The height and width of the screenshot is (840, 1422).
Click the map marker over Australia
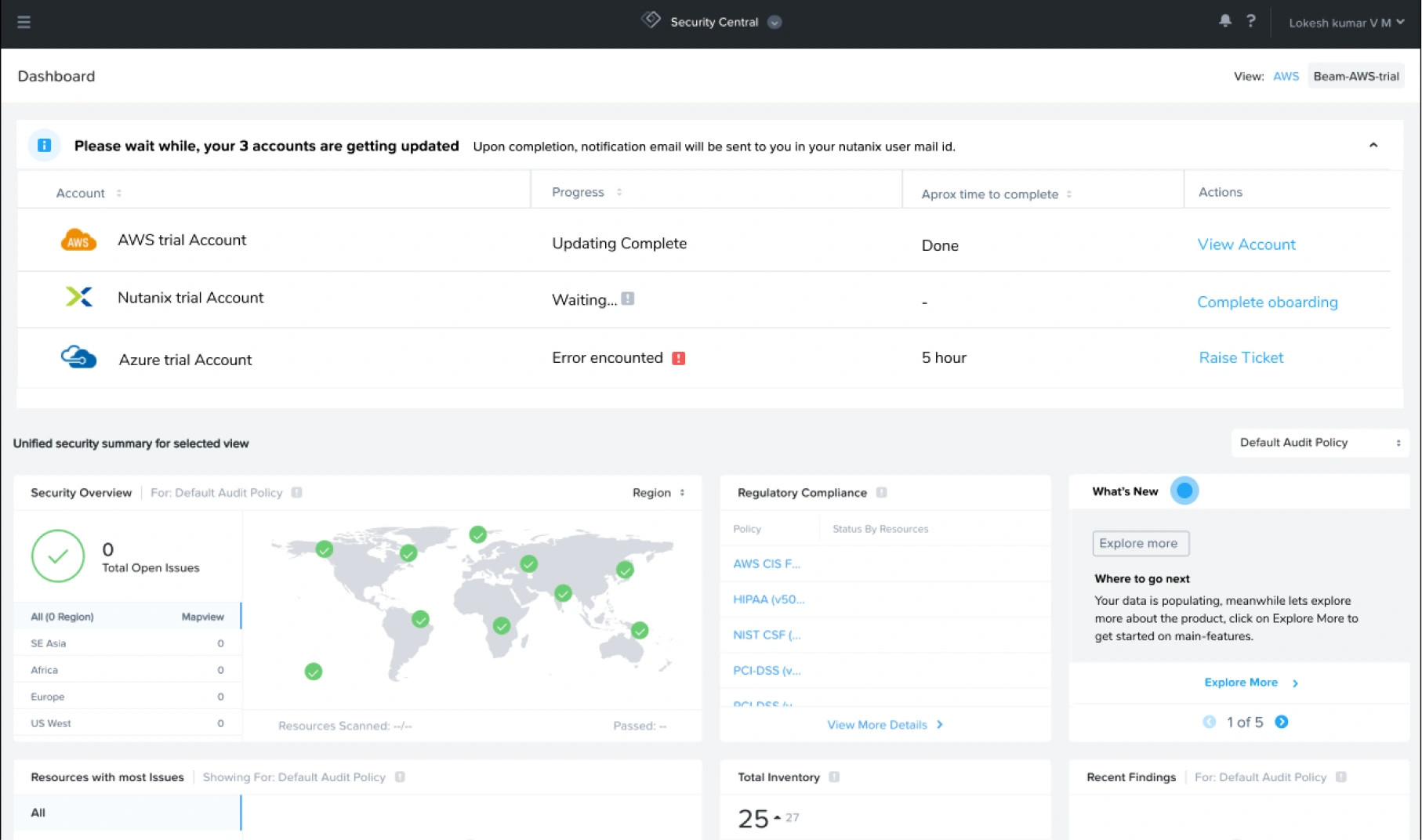click(640, 631)
